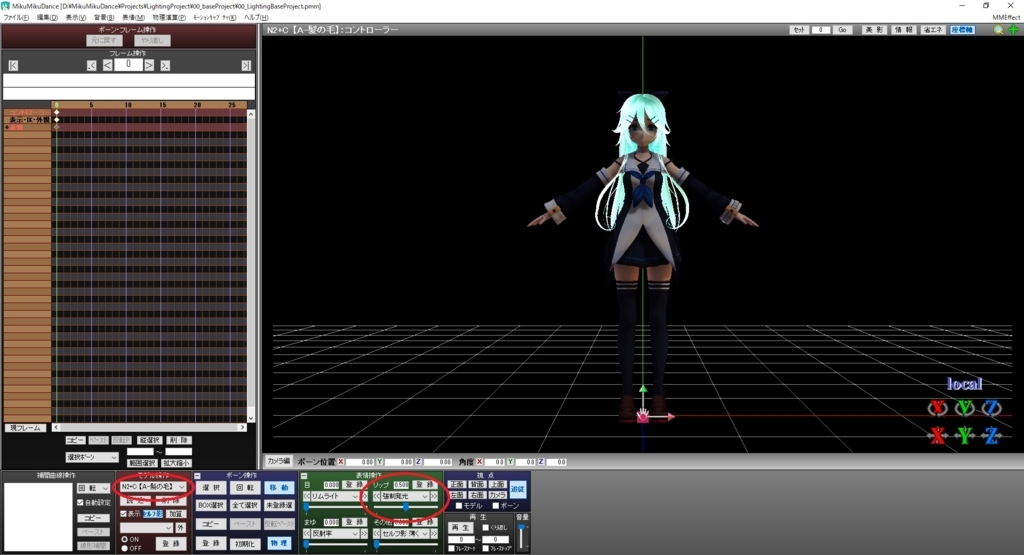
Task: Collapse the facial expression panel minus icon
Action: point(304,476)
